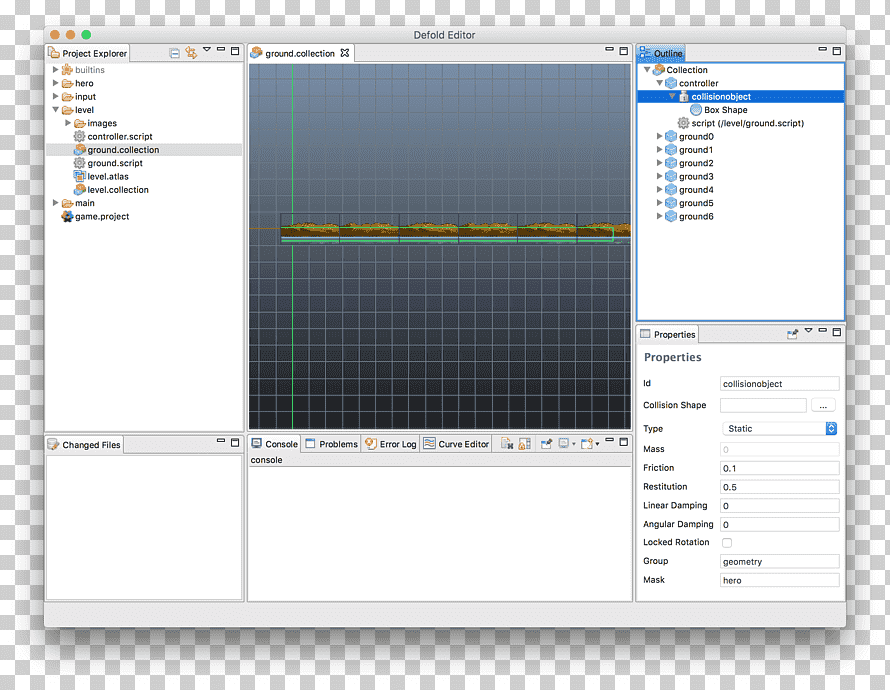Open the Curve Editor tab

coord(456,444)
